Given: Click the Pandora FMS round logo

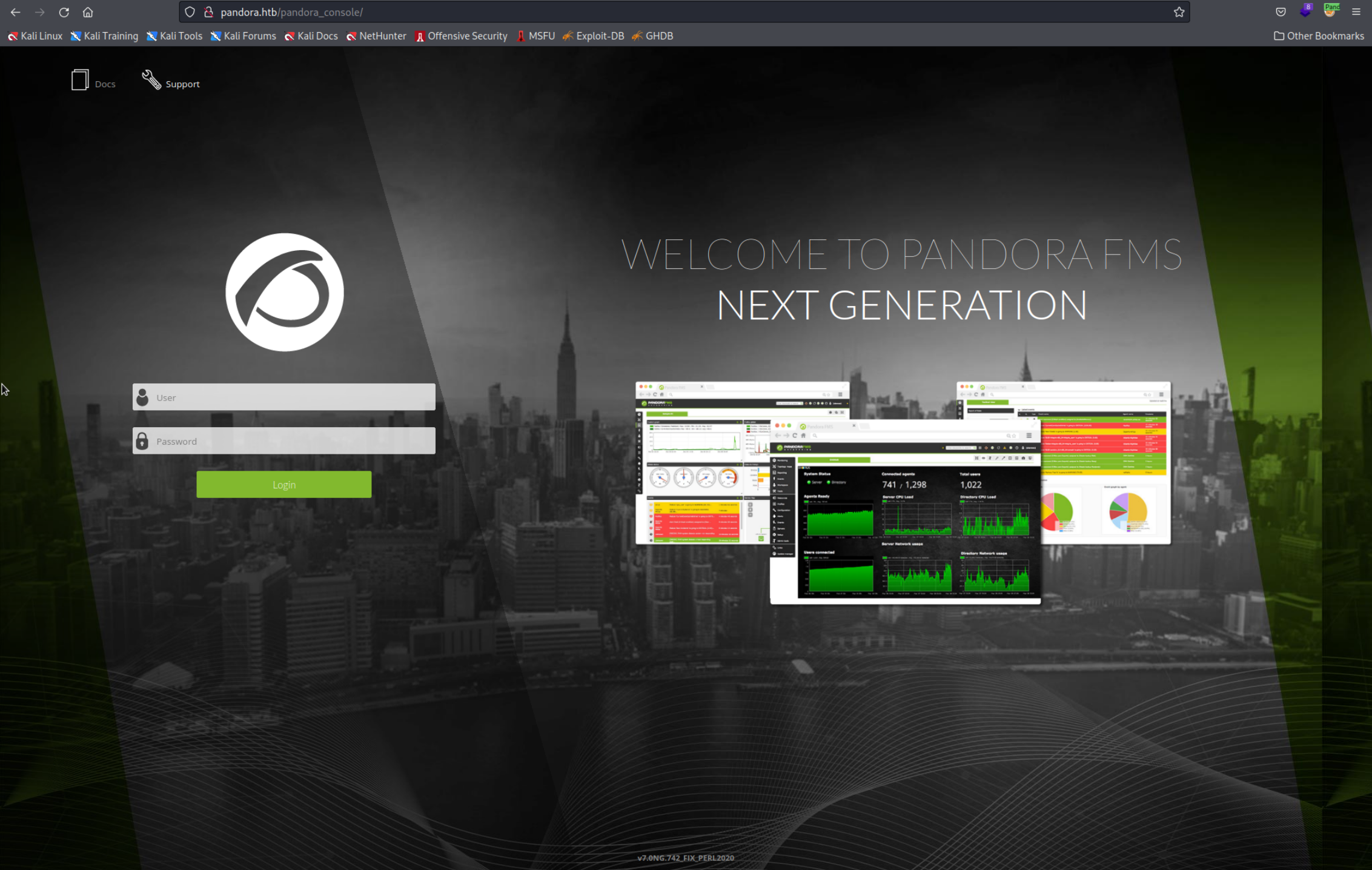Looking at the screenshot, I should tap(285, 292).
